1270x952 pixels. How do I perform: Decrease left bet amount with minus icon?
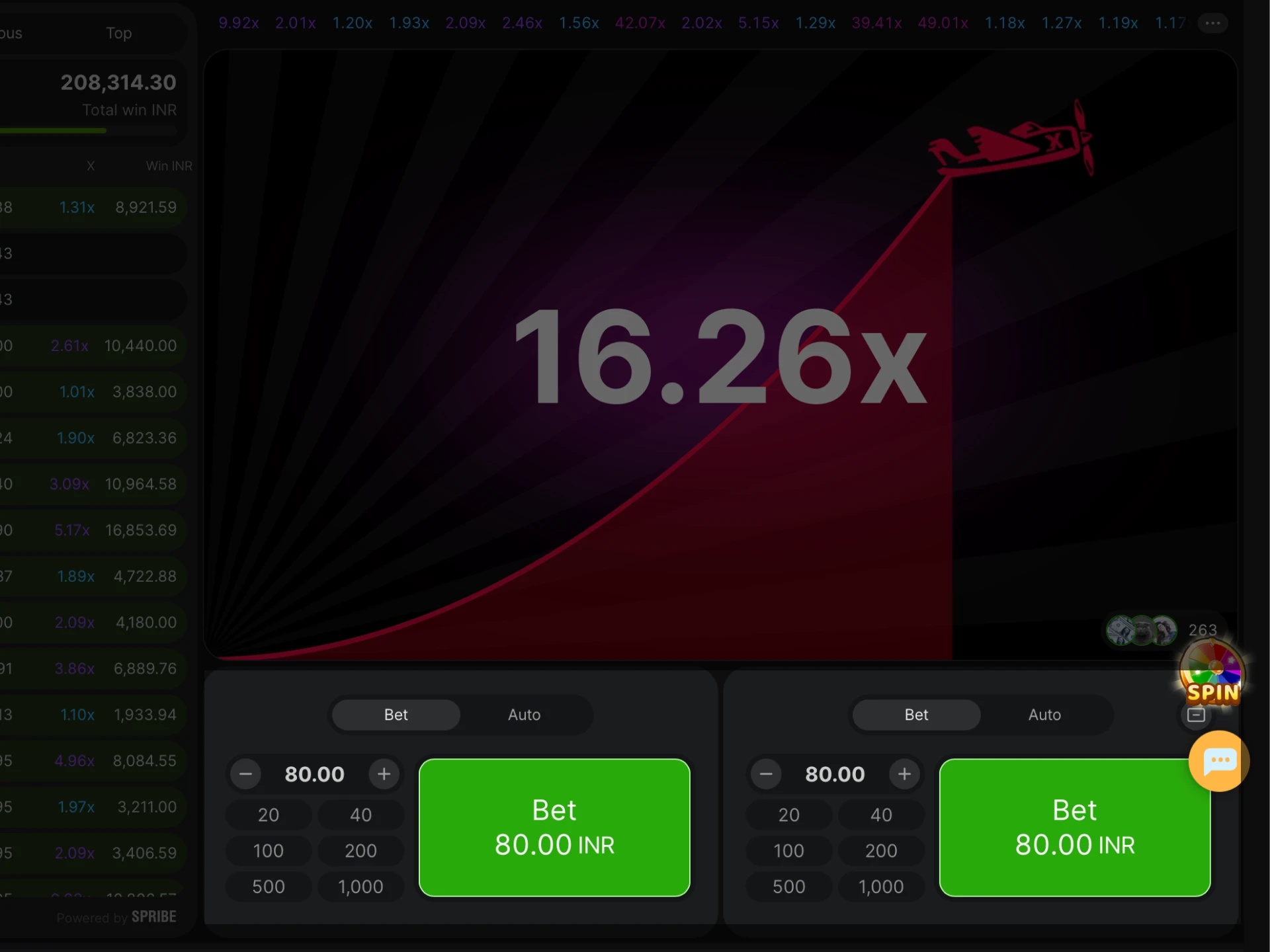(245, 774)
